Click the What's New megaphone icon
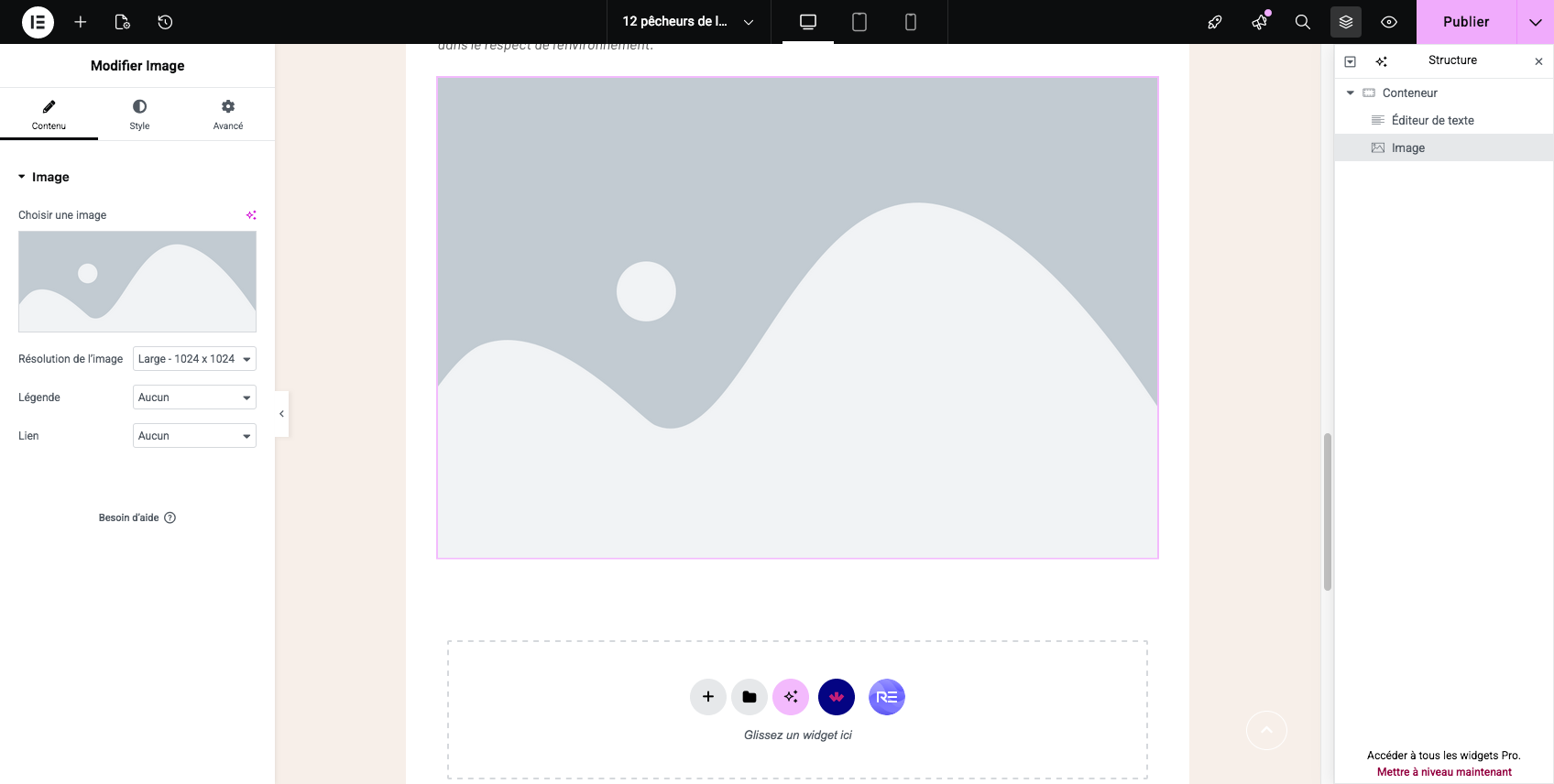Image resolution: width=1554 pixels, height=784 pixels. pos(1260,22)
